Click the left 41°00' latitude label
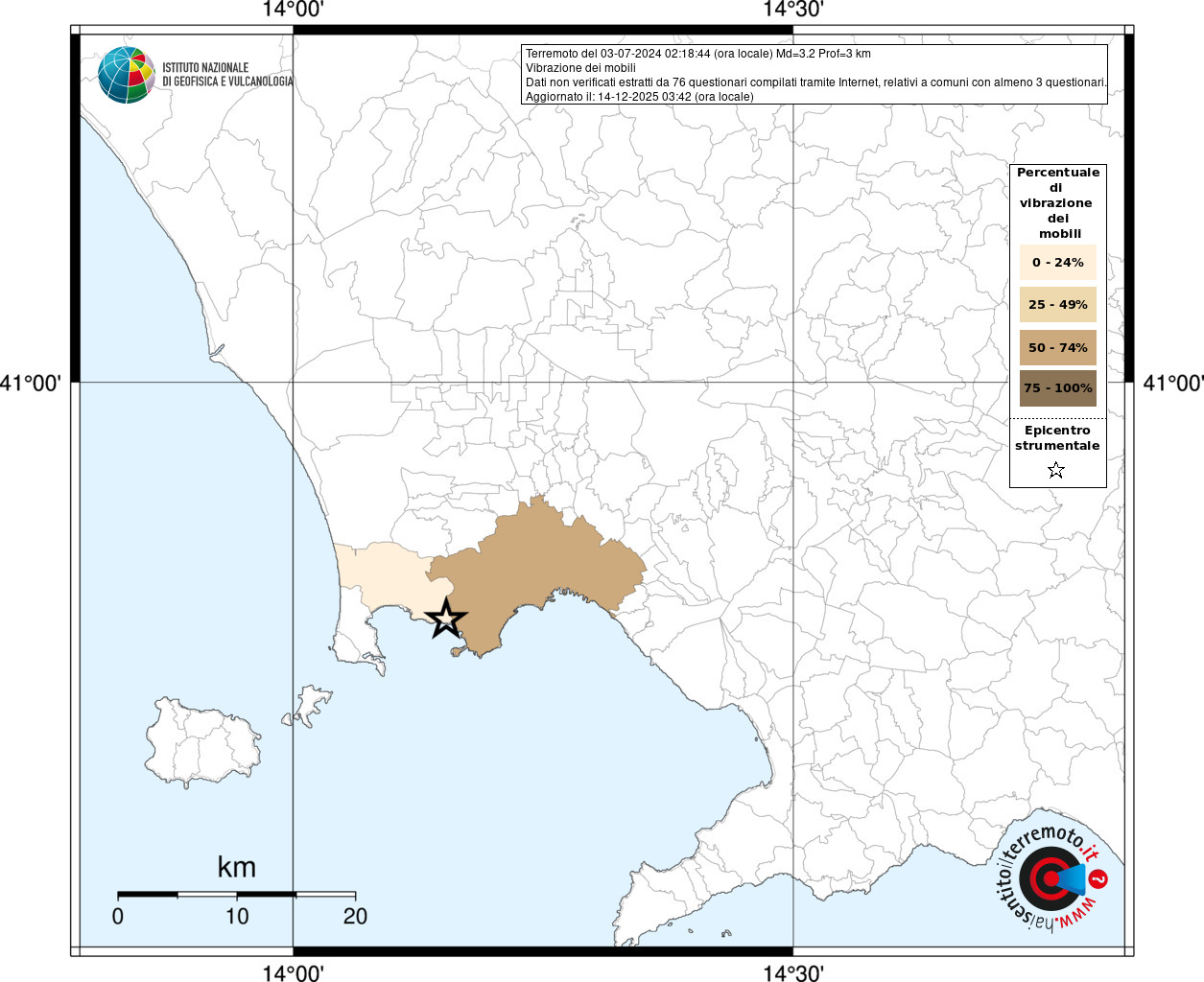Viewport: 1204px width, 982px height. tap(31, 383)
